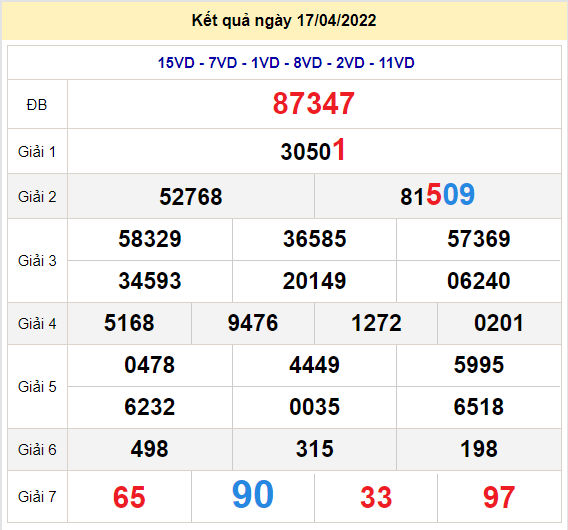
Task: Select the blue Giải 7 number 90
Action: [x=252, y=494]
